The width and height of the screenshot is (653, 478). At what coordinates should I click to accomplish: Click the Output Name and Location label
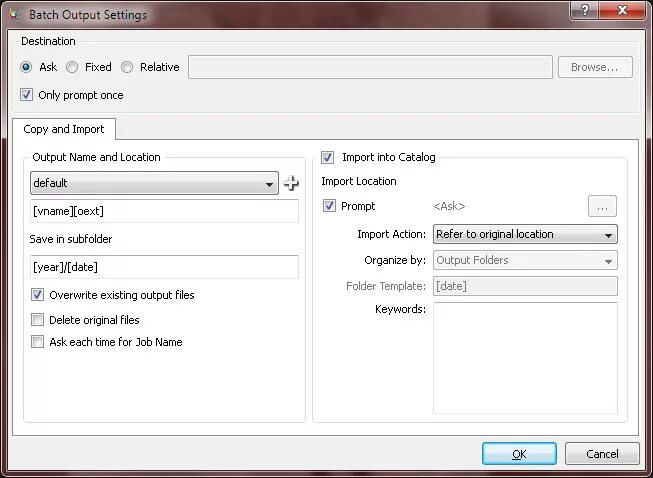coord(96,157)
